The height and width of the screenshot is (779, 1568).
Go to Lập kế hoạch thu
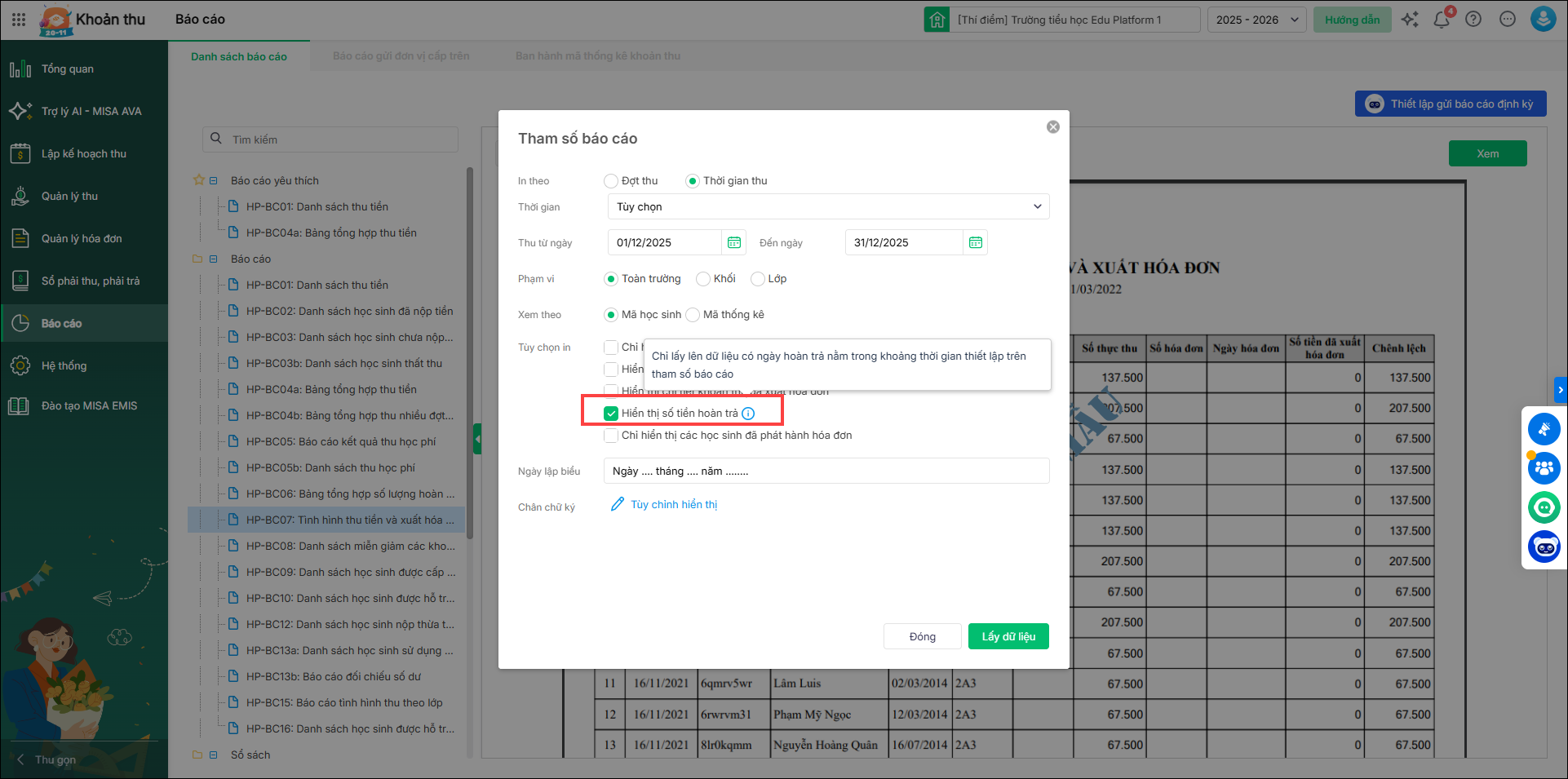(x=84, y=154)
